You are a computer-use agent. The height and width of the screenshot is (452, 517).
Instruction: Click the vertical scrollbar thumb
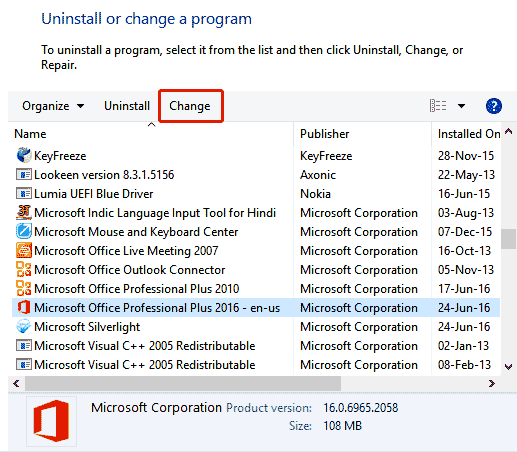coord(508,239)
